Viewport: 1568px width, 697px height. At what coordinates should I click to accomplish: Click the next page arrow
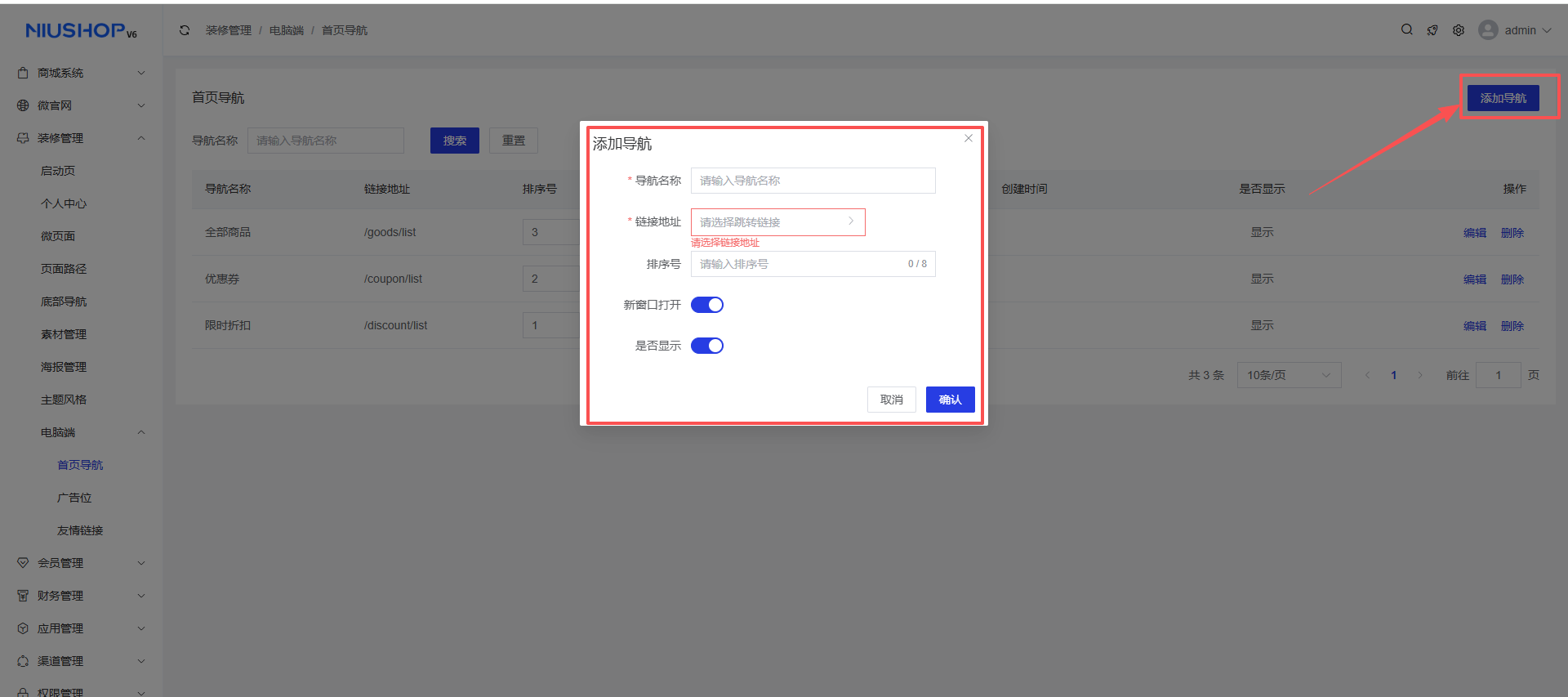click(1420, 375)
